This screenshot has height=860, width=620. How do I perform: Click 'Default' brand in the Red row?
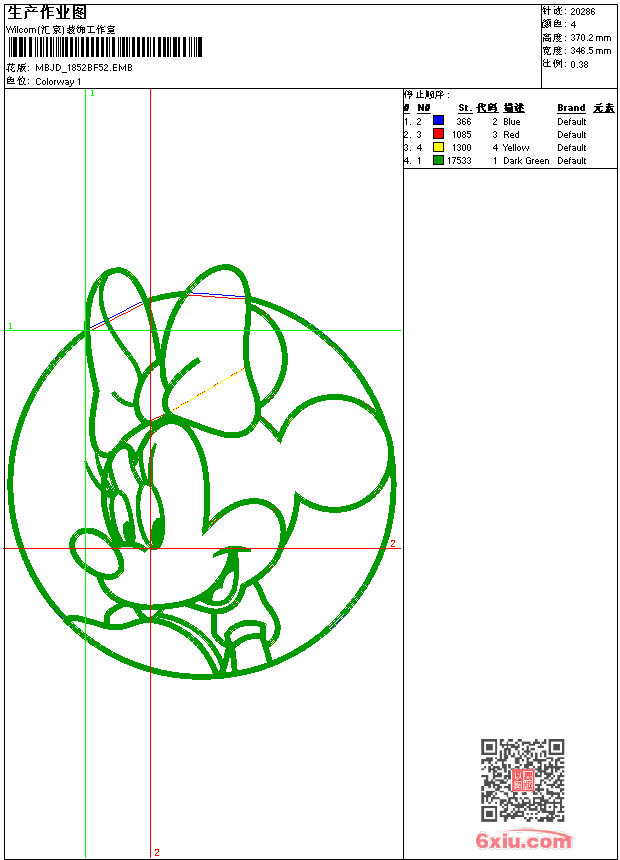(x=572, y=135)
